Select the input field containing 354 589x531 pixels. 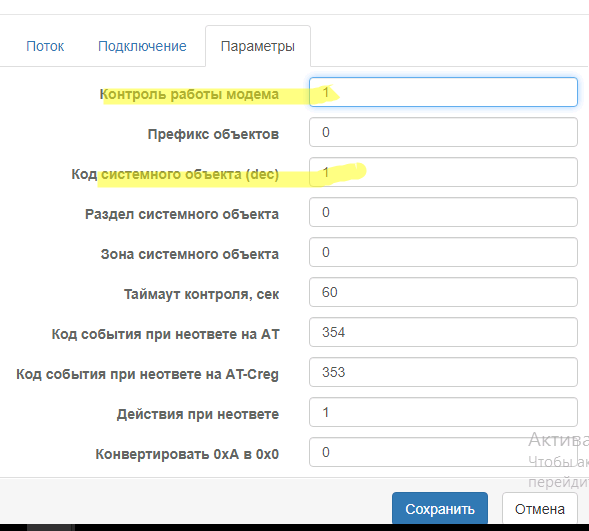point(443,332)
